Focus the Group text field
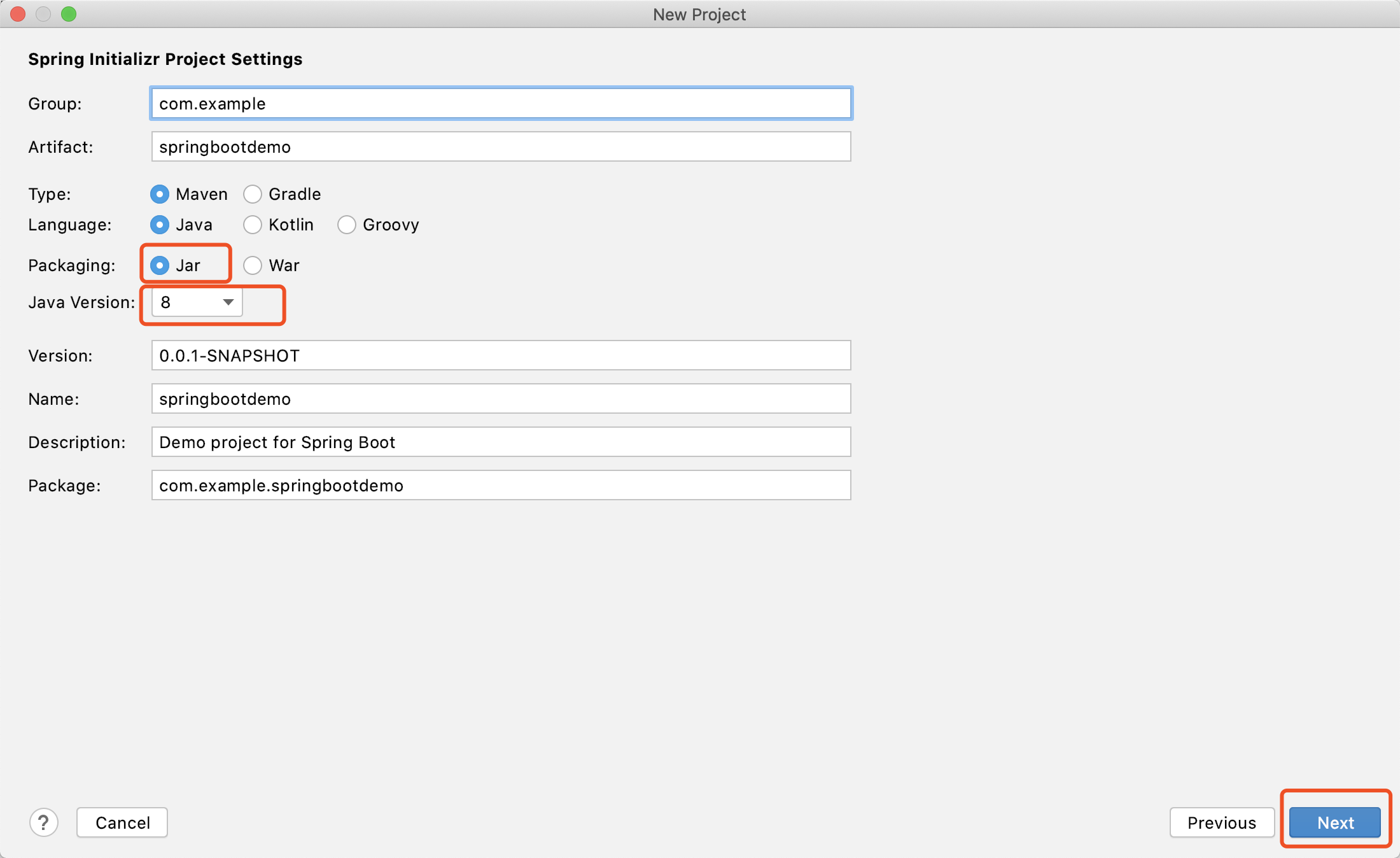The height and width of the screenshot is (858, 1400). (501, 104)
